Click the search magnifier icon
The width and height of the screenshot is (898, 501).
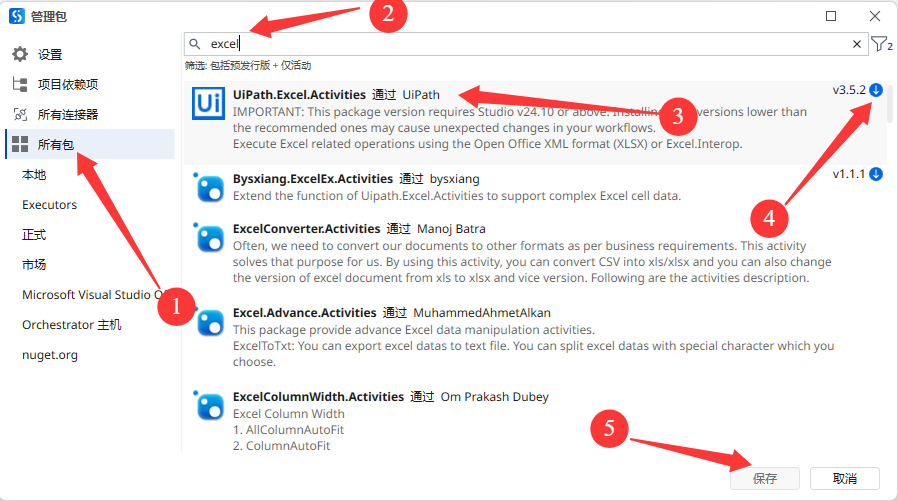point(195,44)
